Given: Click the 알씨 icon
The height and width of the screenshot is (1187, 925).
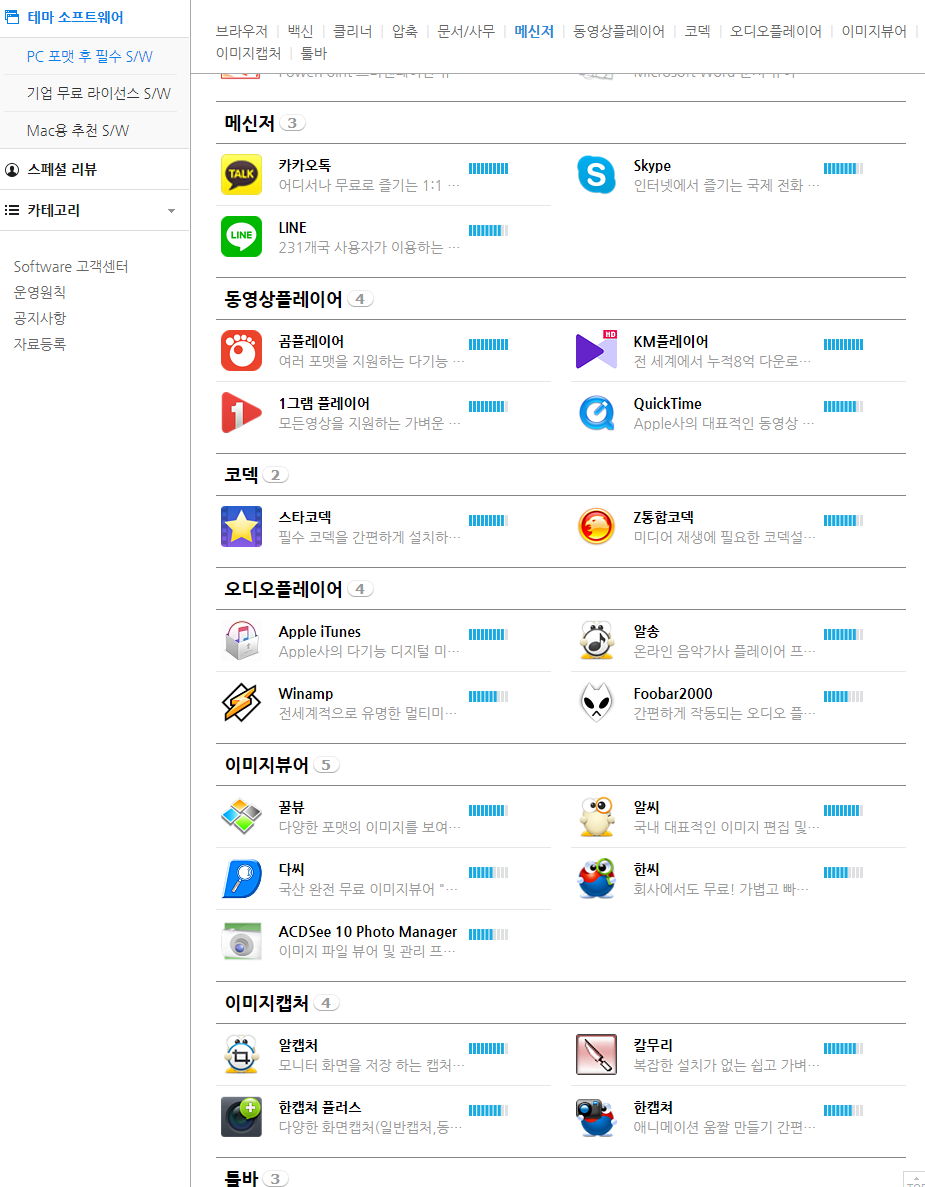Looking at the screenshot, I should click(x=596, y=816).
